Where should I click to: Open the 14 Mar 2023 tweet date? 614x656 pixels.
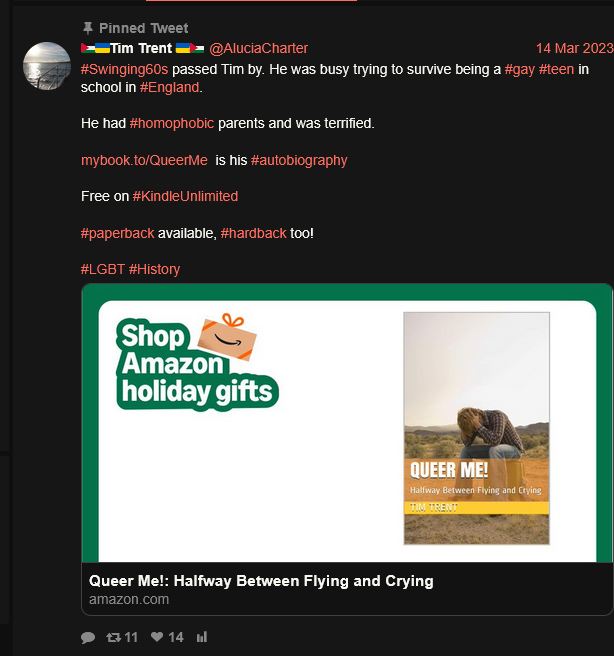click(575, 49)
